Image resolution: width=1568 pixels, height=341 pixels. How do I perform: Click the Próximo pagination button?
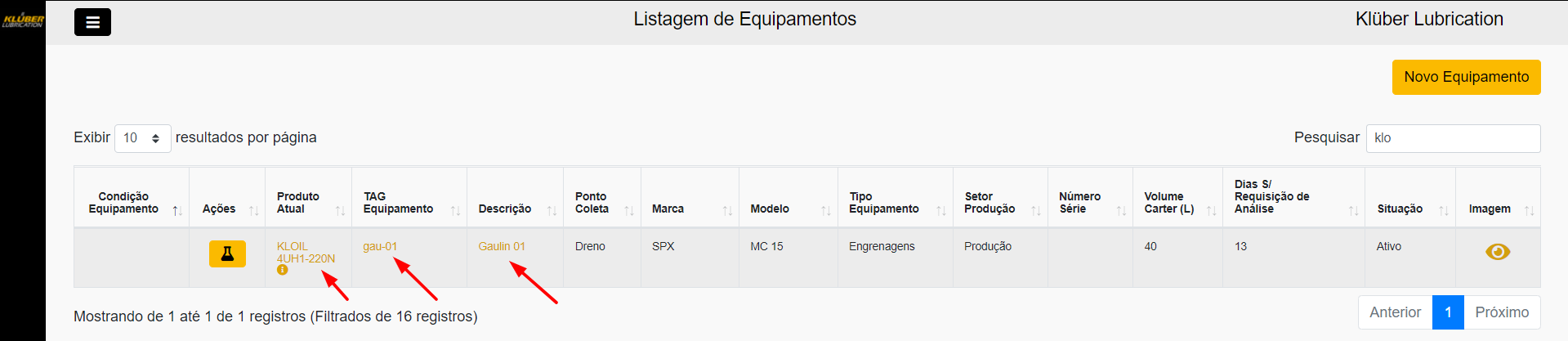tap(1501, 312)
